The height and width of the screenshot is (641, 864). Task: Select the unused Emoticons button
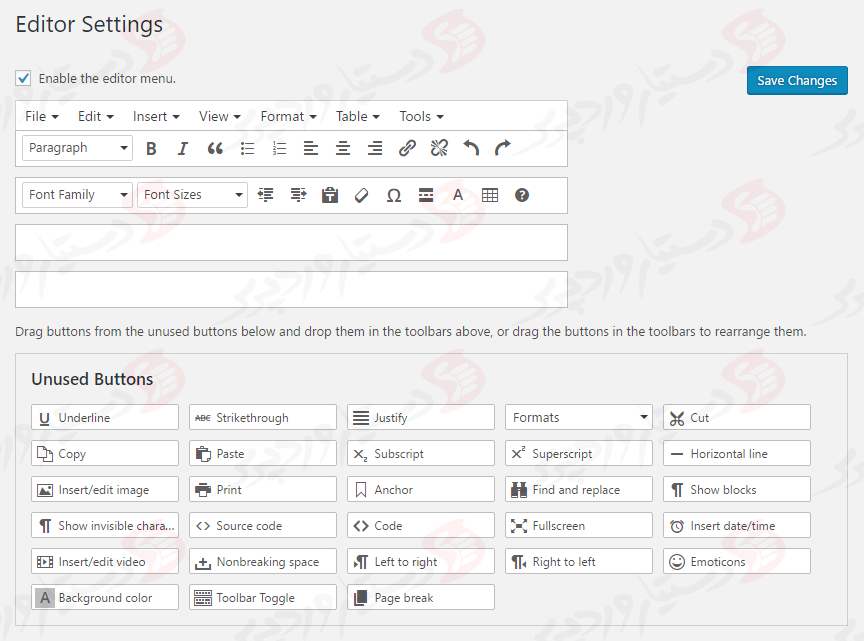click(736, 562)
